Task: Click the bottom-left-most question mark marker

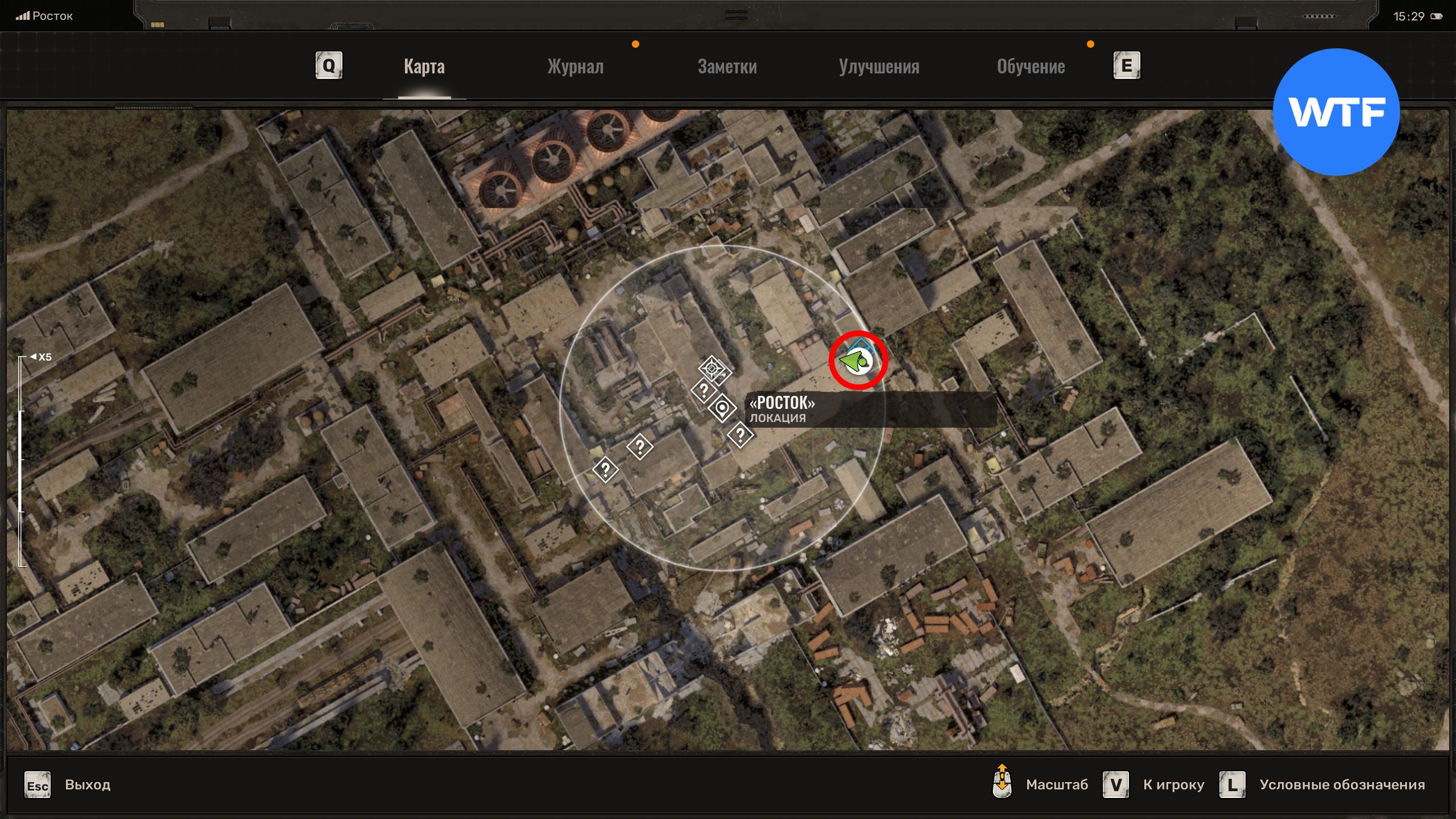Action: coord(605,470)
